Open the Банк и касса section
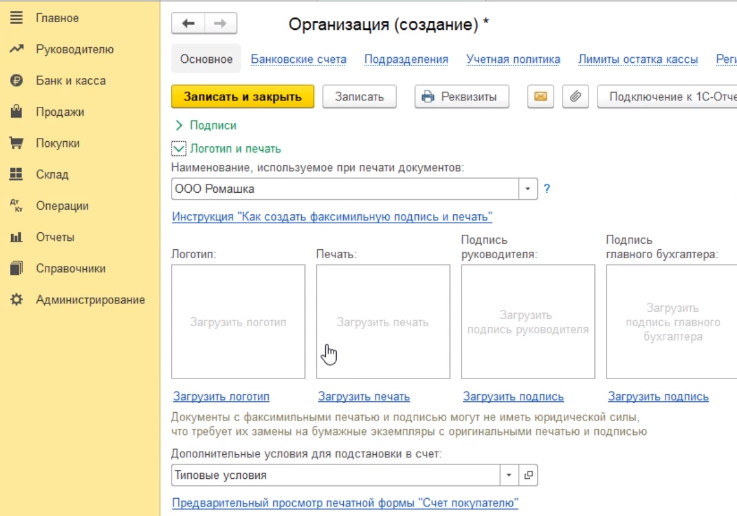 coord(70,80)
